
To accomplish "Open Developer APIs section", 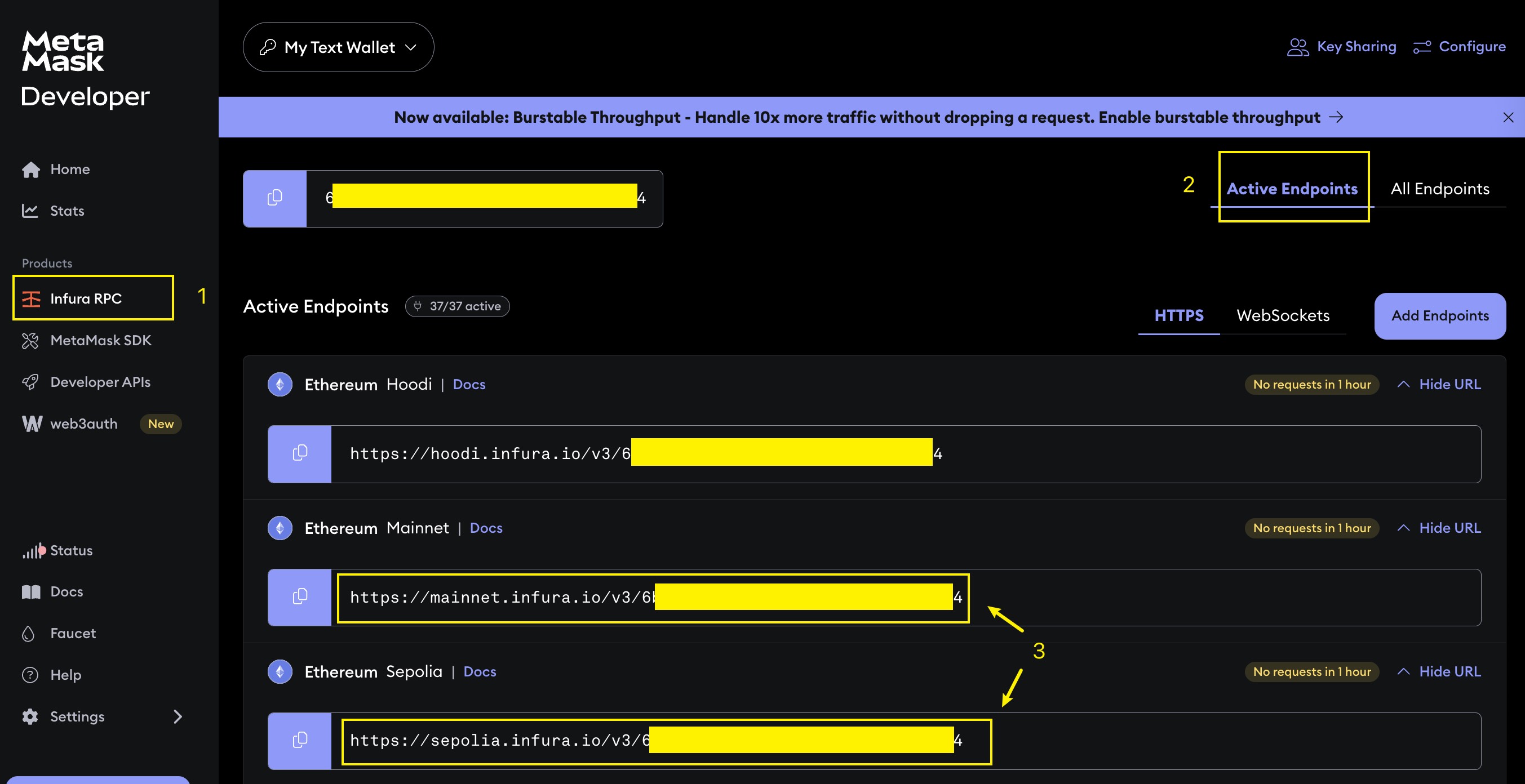I will [86, 382].
